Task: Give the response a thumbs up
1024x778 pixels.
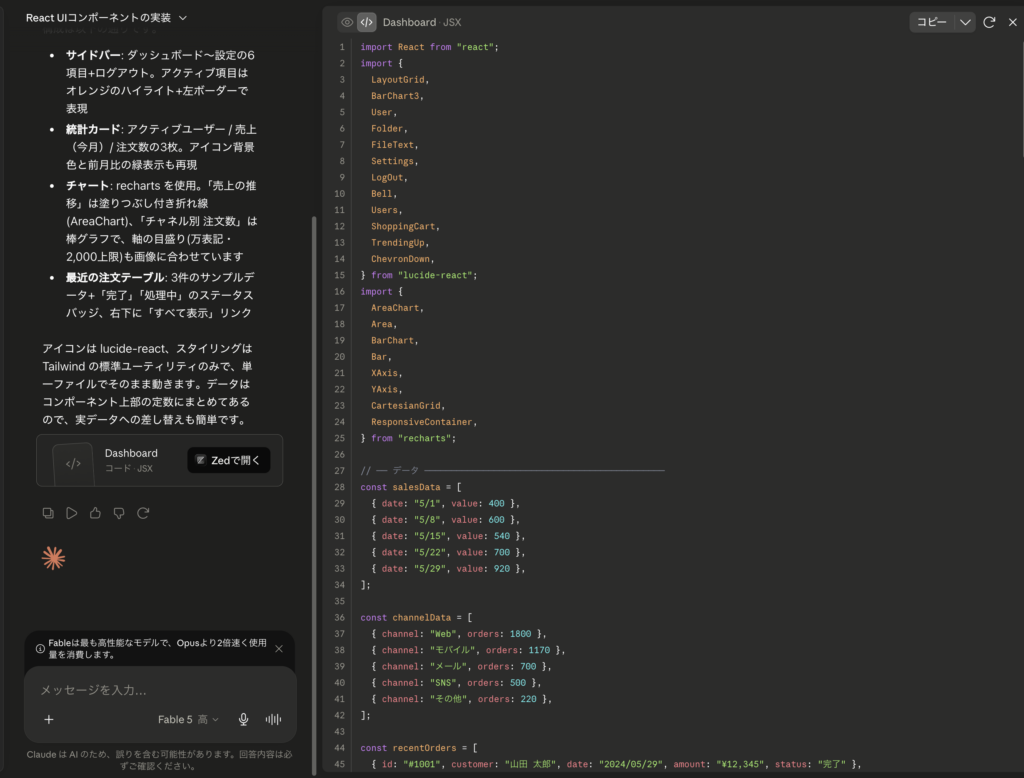Action: coord(95,513)
